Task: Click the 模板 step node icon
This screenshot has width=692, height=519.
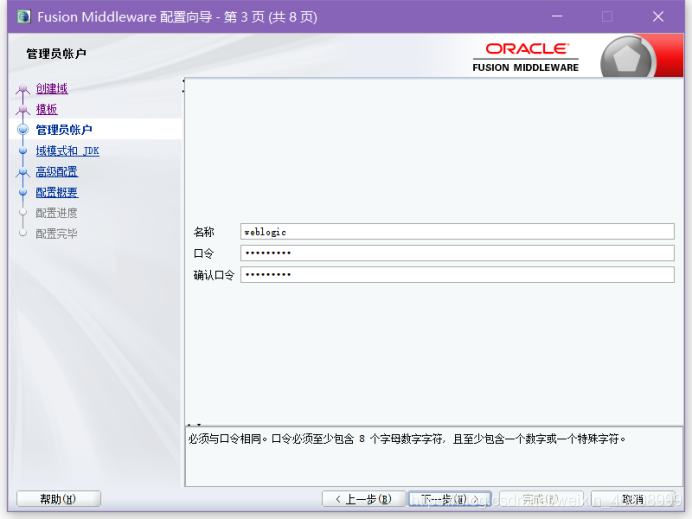Action: [23, 109]
